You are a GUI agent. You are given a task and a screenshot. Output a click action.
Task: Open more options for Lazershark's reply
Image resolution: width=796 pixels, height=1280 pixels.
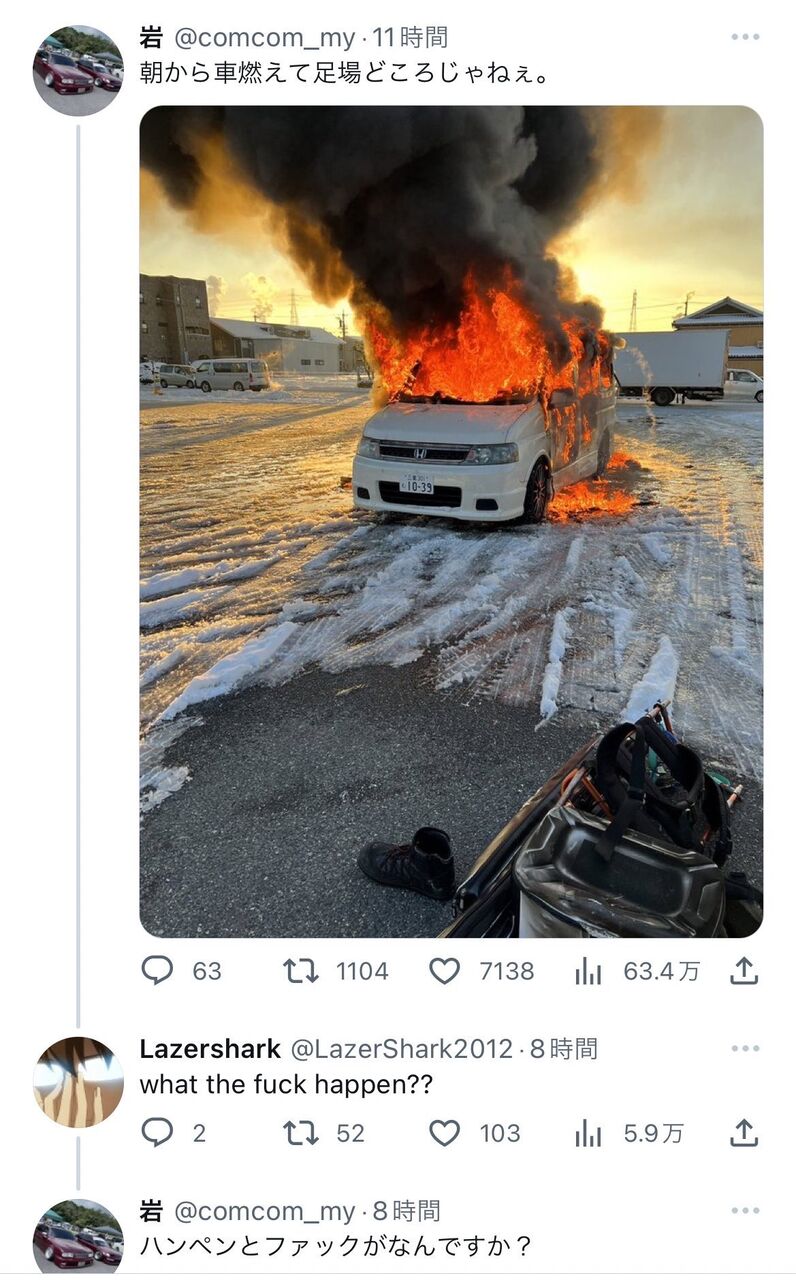pyautogui.click(x=745, y=1048)
